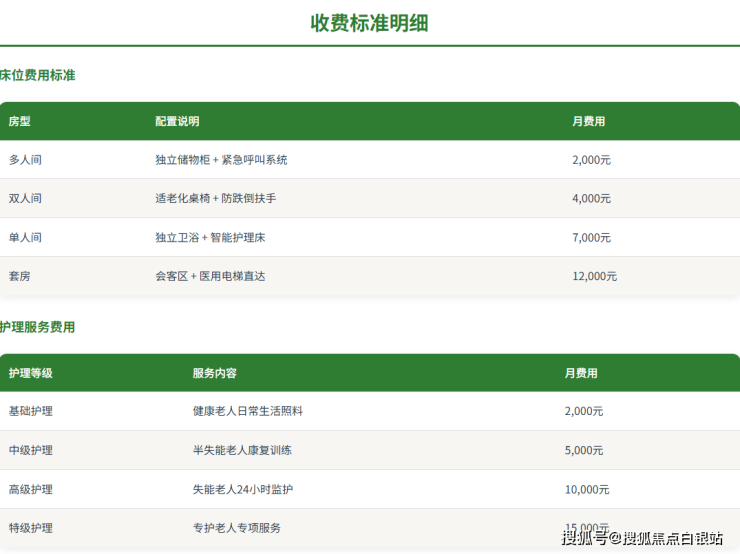Click the 收费标准明细 page title
The height and width of the screenshot is (554, 740).
click(369, 23)
